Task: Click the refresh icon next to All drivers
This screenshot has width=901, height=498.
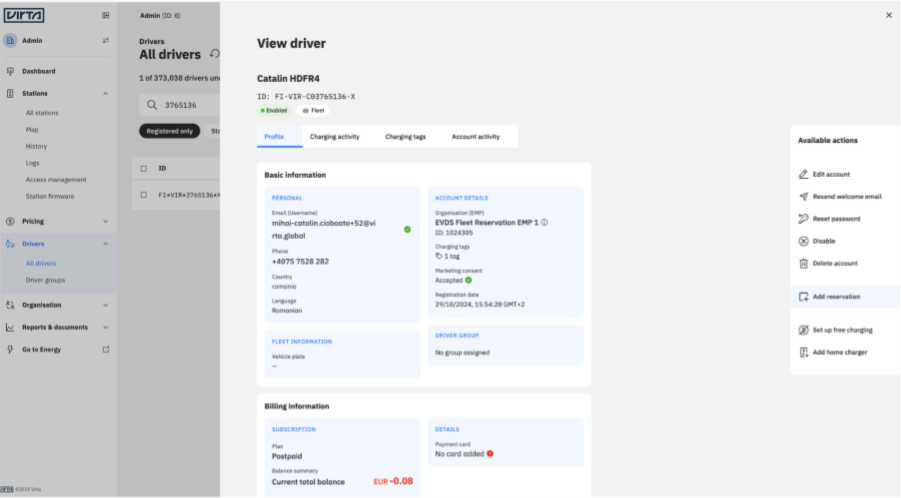Action: [215, 53]
